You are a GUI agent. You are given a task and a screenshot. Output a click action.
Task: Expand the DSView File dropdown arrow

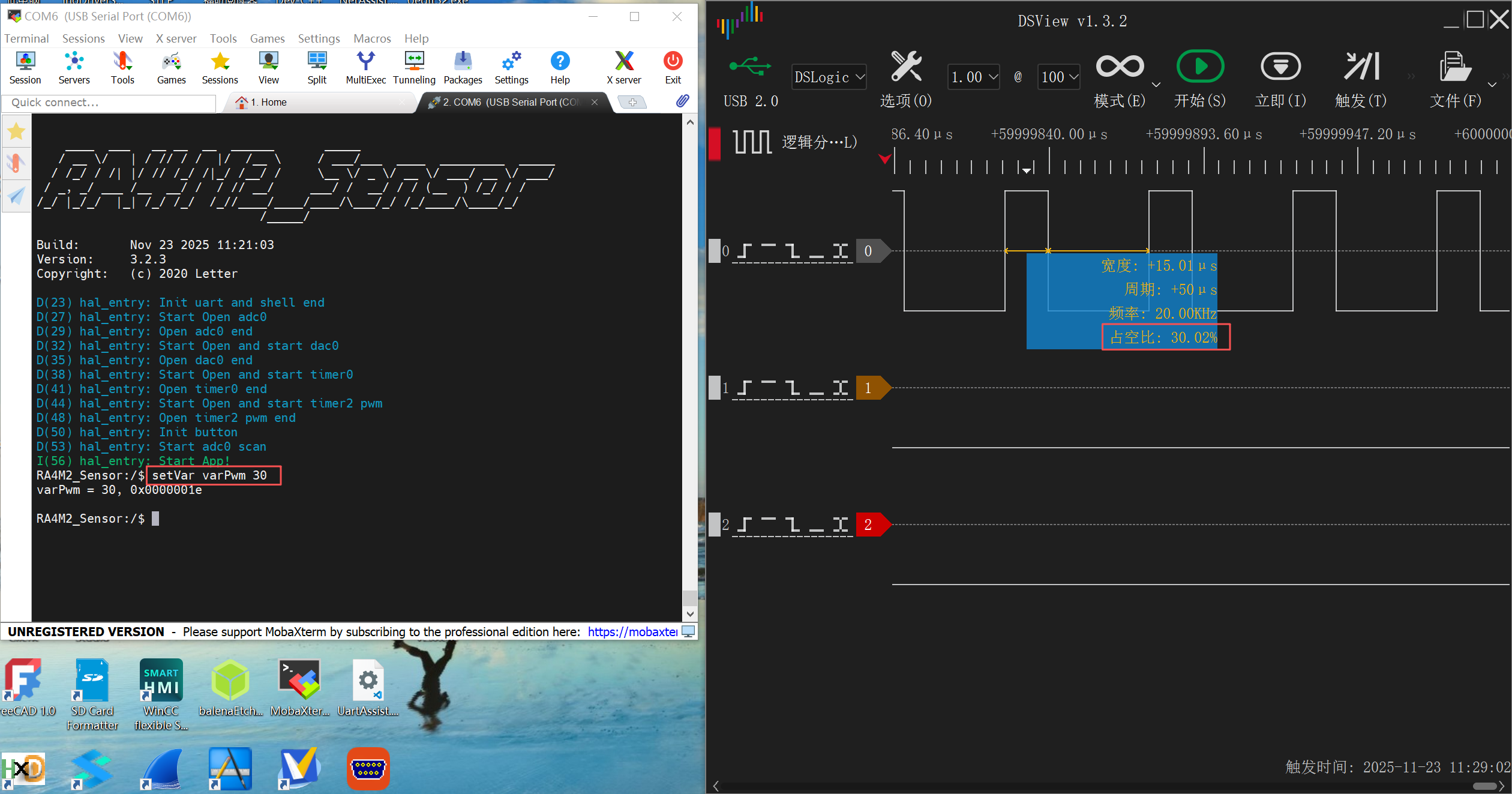pyautogui.click(x=1492, y=85)
